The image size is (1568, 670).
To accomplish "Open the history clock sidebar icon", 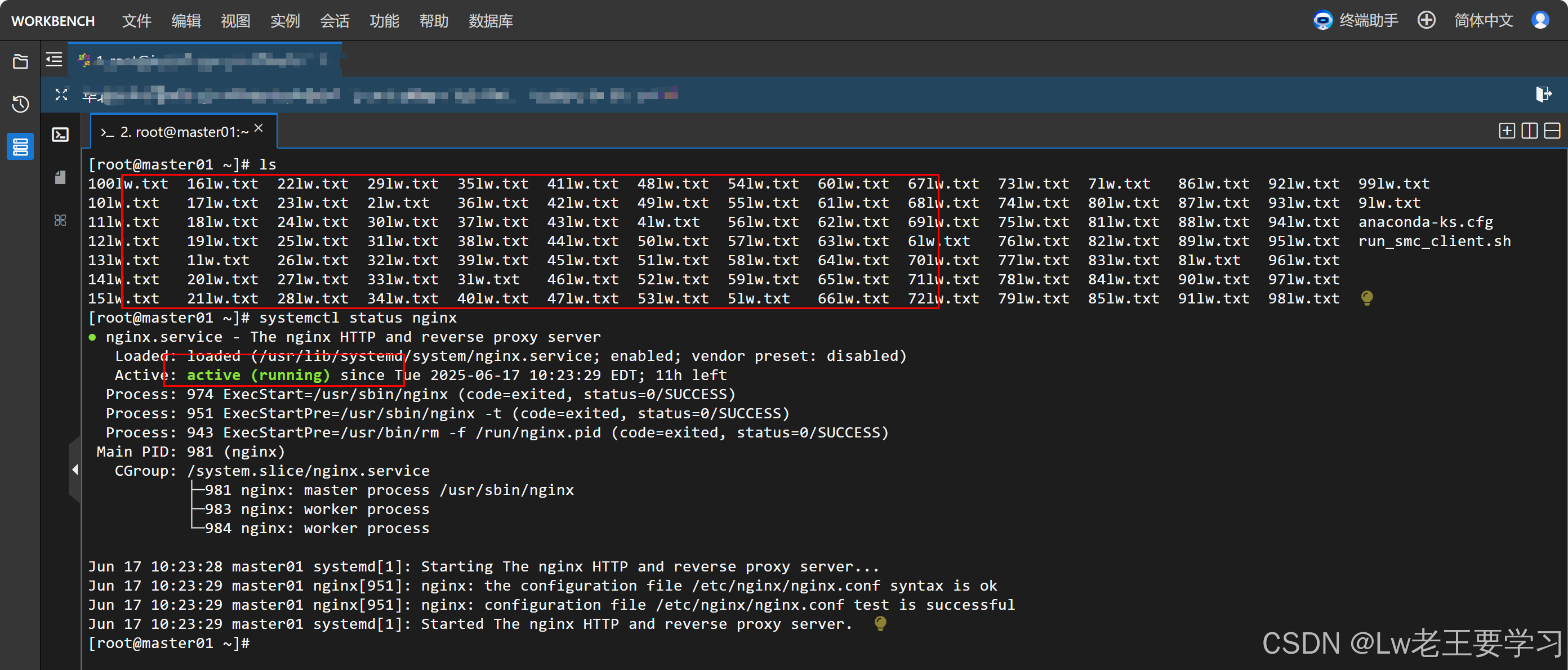I will click(x=20, y=104).
